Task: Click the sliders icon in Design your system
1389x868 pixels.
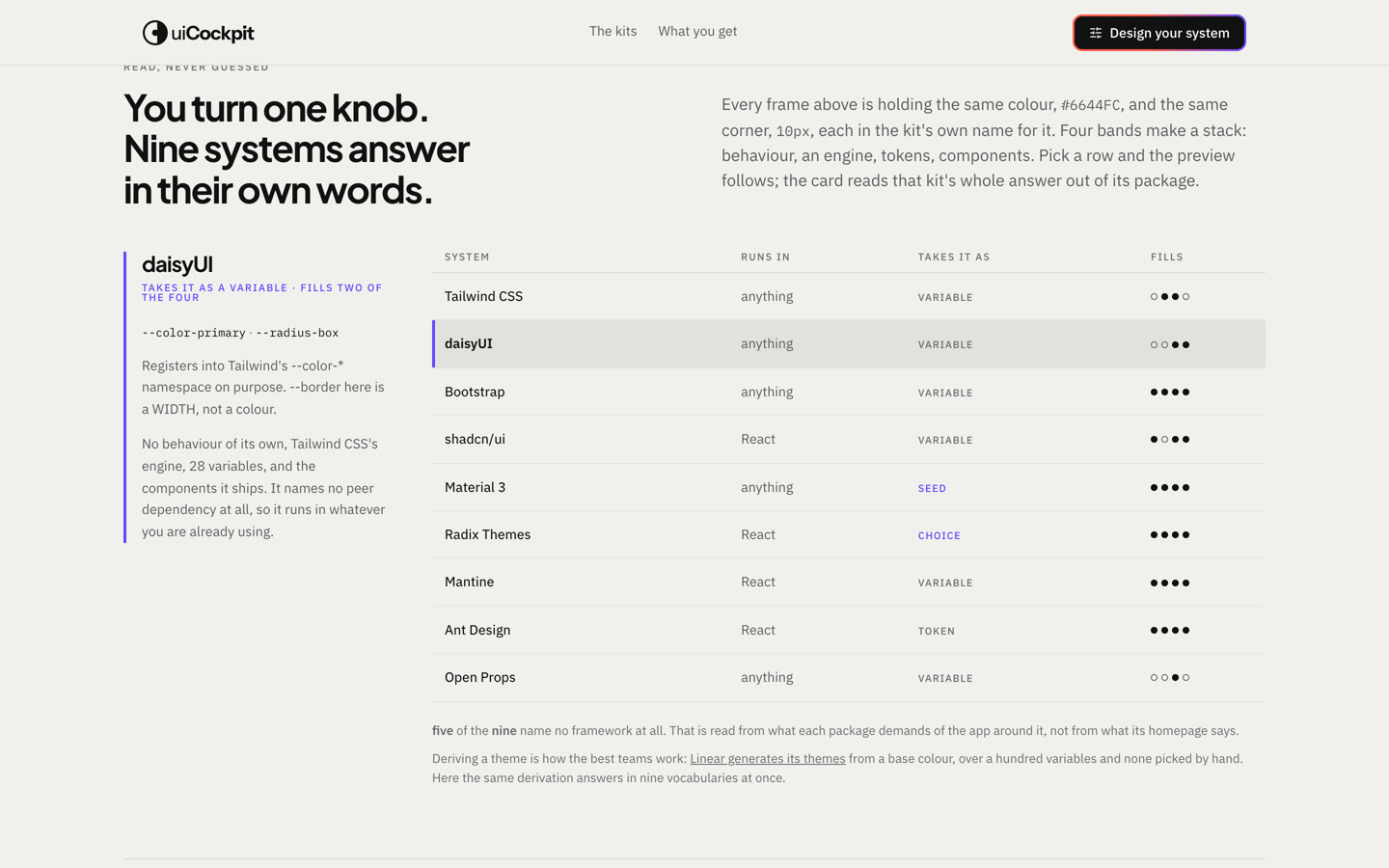Action: 1096,33
